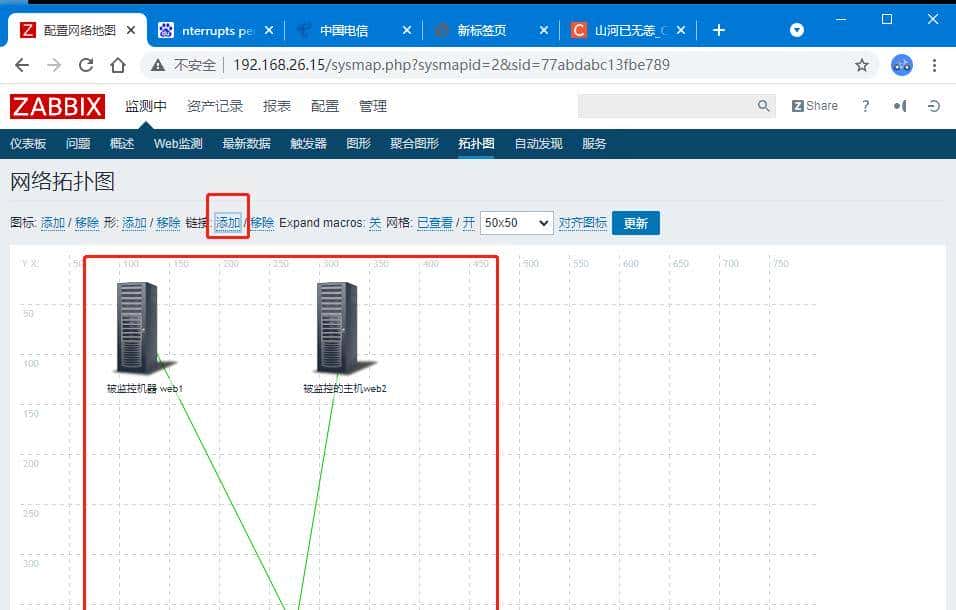Screen dimensions: 956x610
Task: Switch to the 最新数据 tab
Action: [246, 143]
